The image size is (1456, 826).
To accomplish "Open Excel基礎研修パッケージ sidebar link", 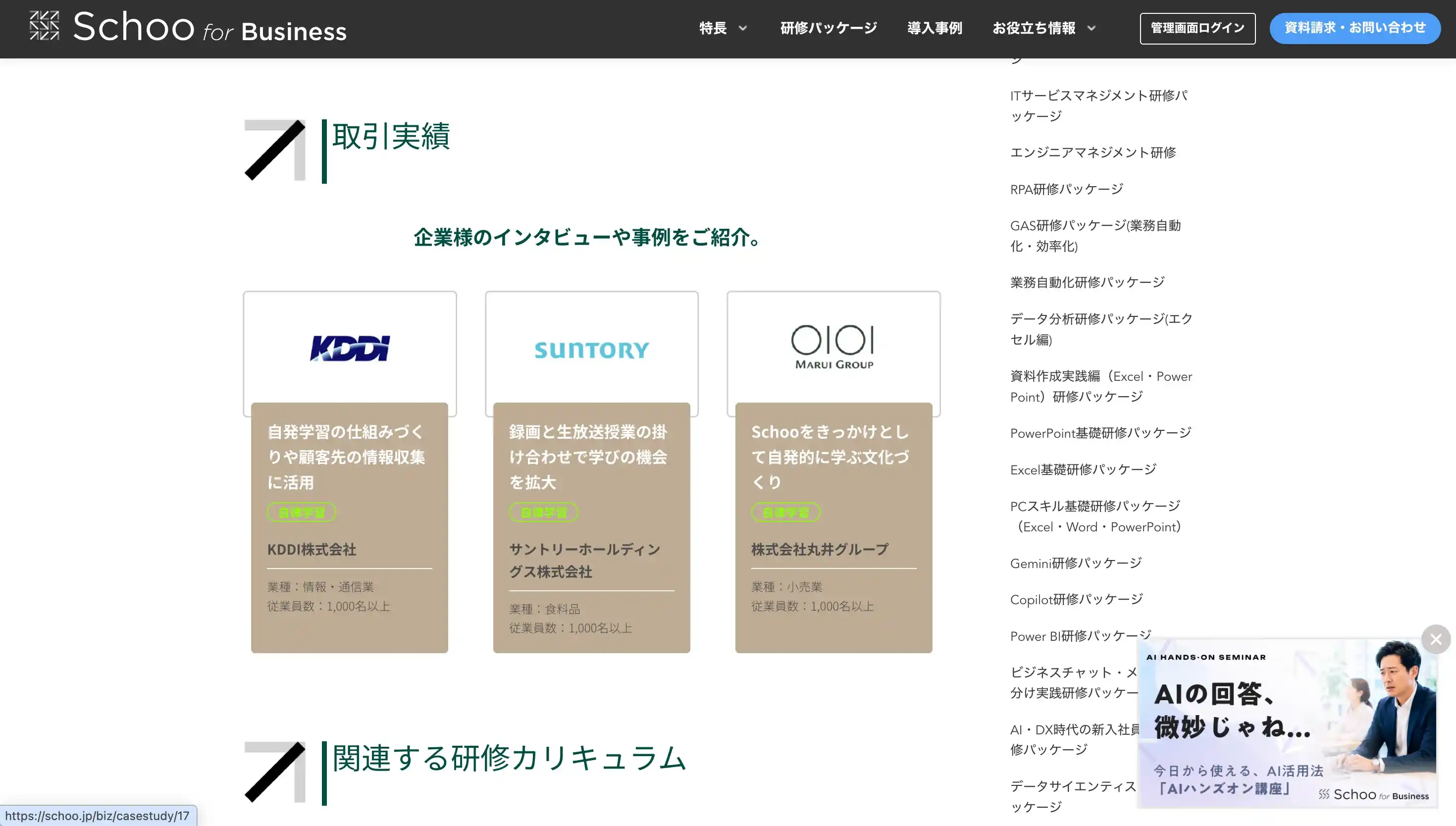I will pos(1084,470).
